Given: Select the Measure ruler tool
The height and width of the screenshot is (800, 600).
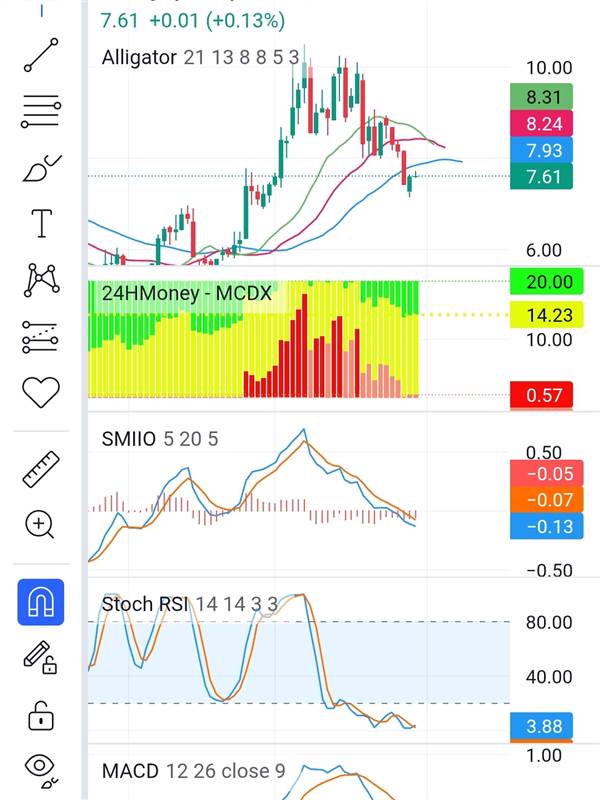Looking at the screenshot, I should [41, 469].
